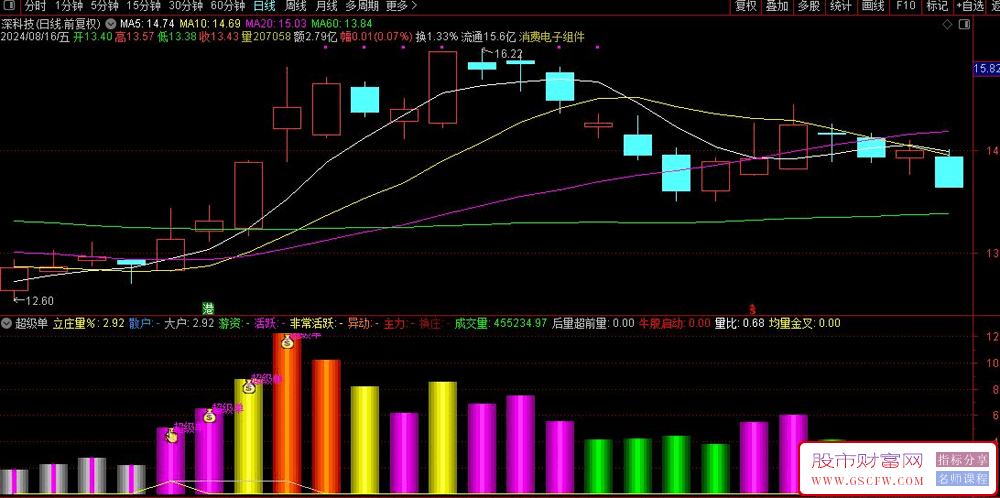Select the 1分钟 period tab
This screenshot has width=1000, height=498.
click(x=68, y=6)
